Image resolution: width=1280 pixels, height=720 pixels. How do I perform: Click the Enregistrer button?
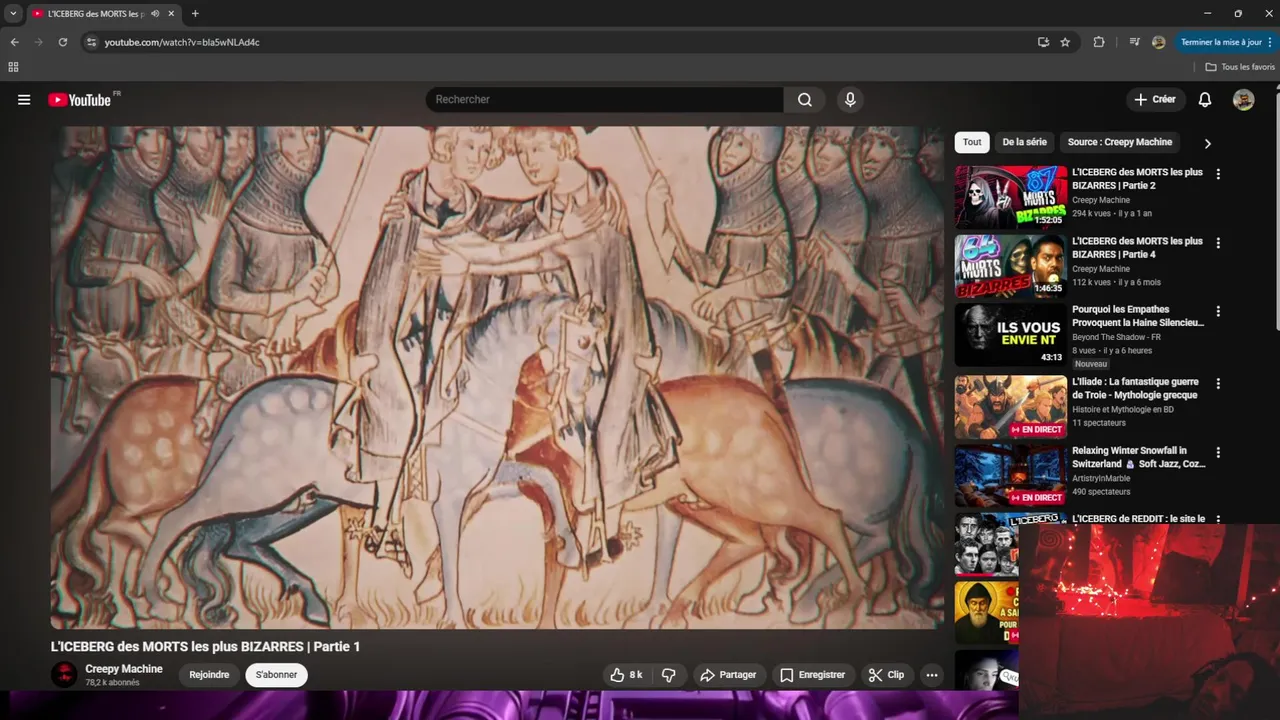(x=812, y=675)
